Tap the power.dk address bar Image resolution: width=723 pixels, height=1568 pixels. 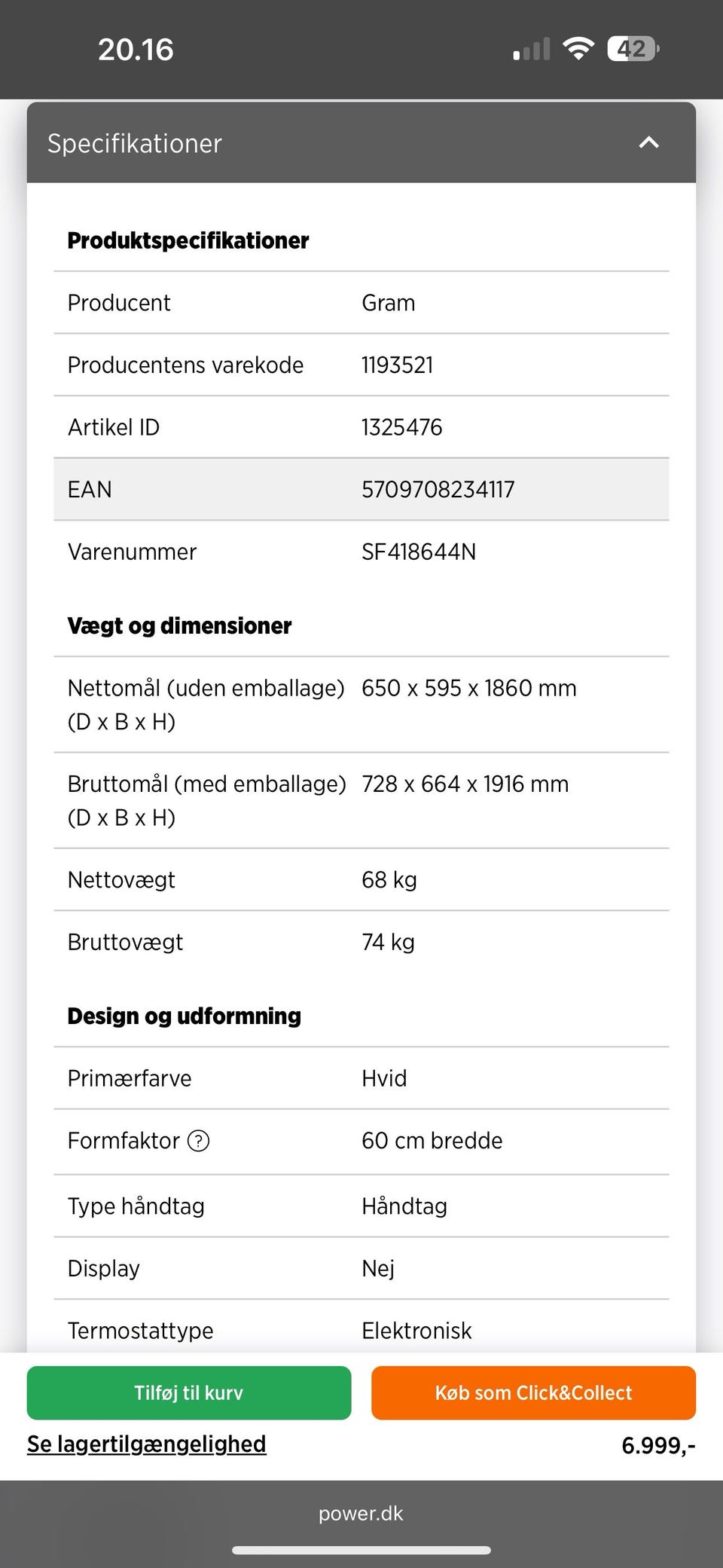coord(361,1513)
